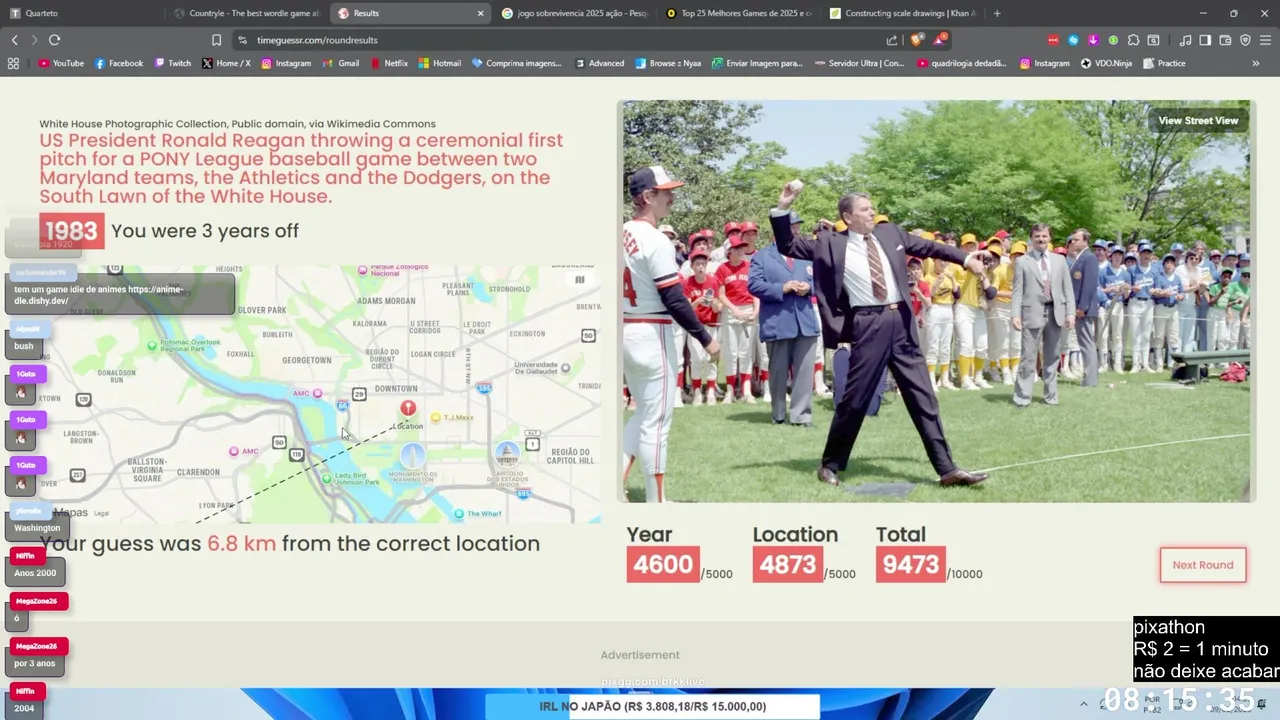Toggle the browser sidebar panel
1280x720 pixels.
pyautogui.click(x=1205, y=40)
